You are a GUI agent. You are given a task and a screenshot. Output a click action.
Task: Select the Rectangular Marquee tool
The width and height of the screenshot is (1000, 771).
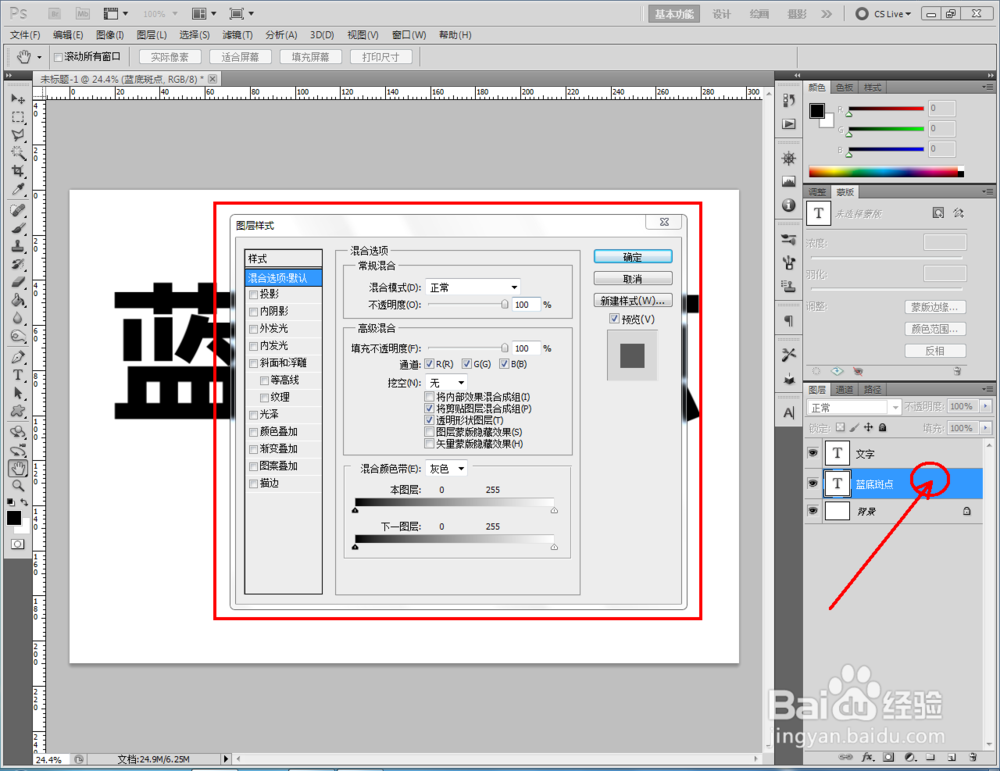click(x=18, y=117)
